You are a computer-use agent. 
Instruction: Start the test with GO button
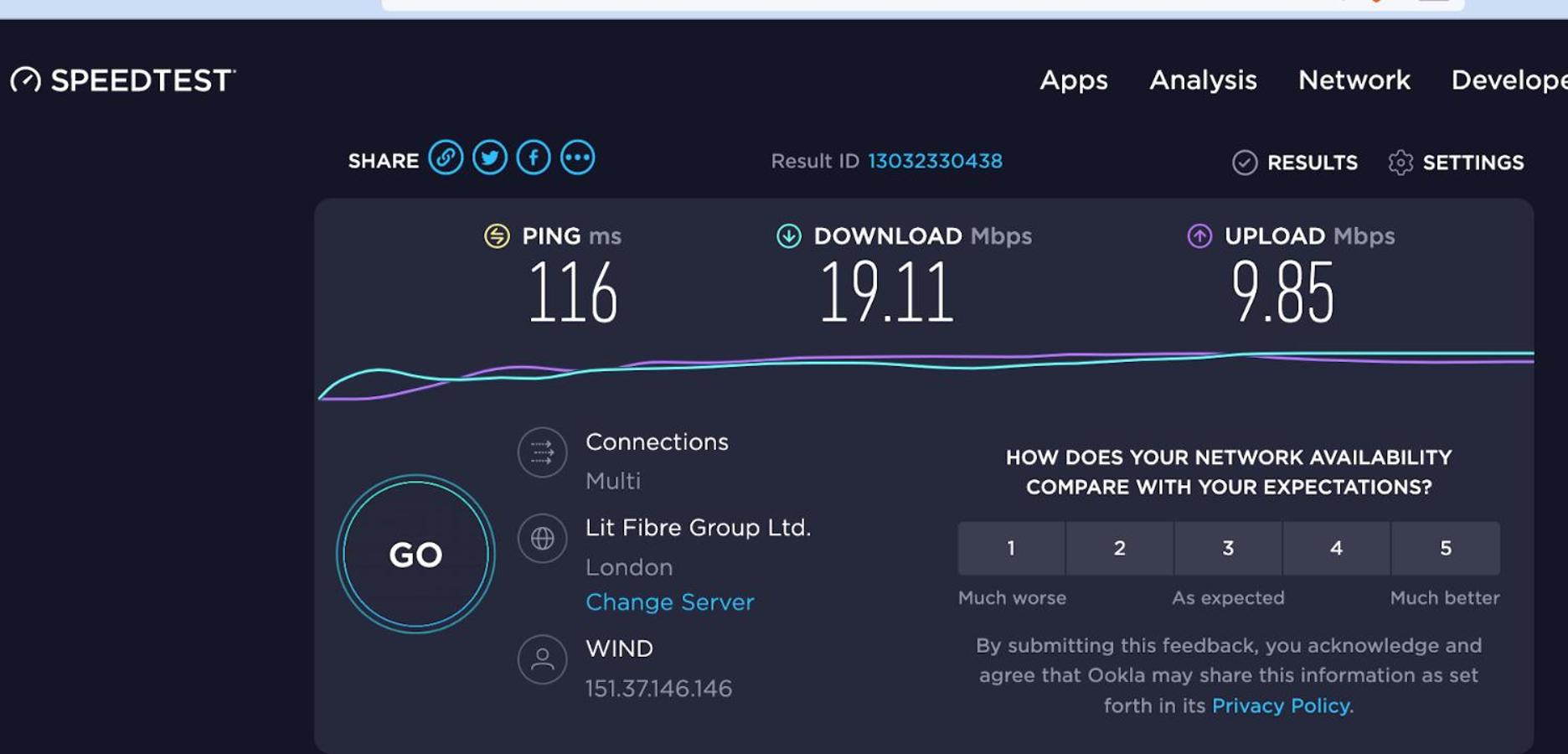415,554
